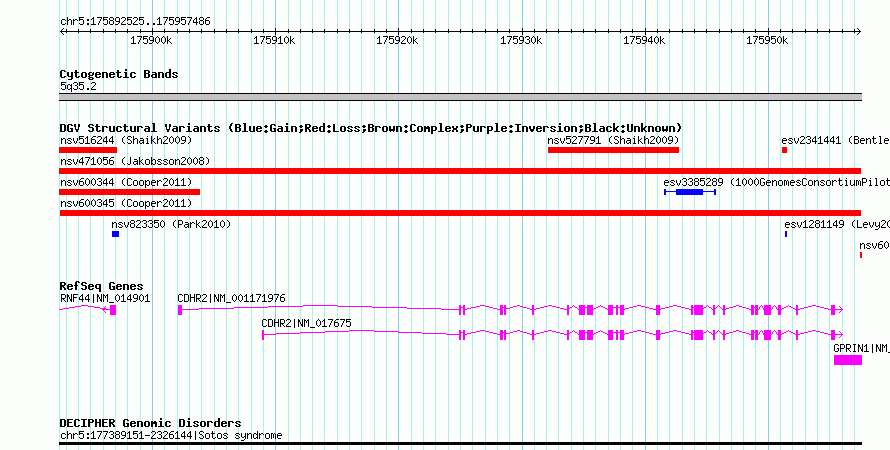Click the 175940k ruler tick label
890x450 pixels.
click(645, 41)
